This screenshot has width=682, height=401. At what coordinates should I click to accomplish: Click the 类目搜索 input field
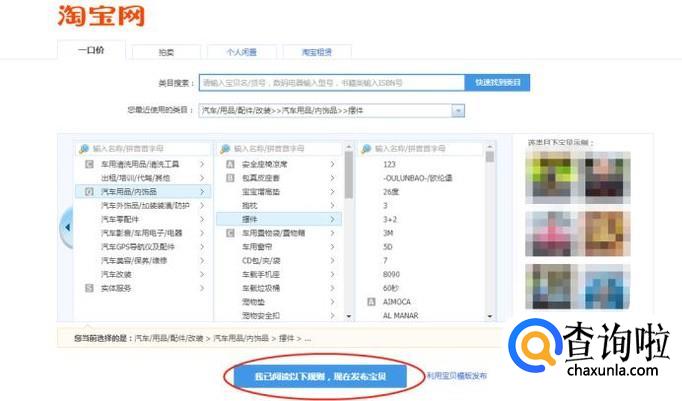pyautogui.click(x=332, y=83)
